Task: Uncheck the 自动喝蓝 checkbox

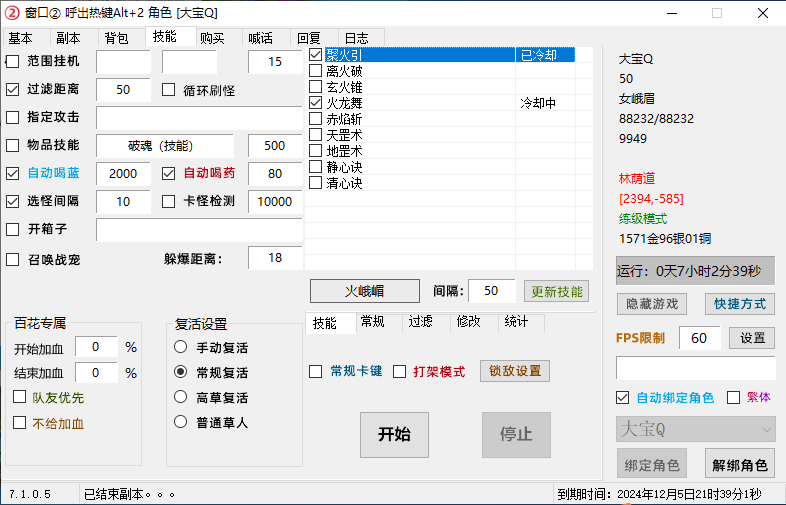Action: click(x=13, y=174)
